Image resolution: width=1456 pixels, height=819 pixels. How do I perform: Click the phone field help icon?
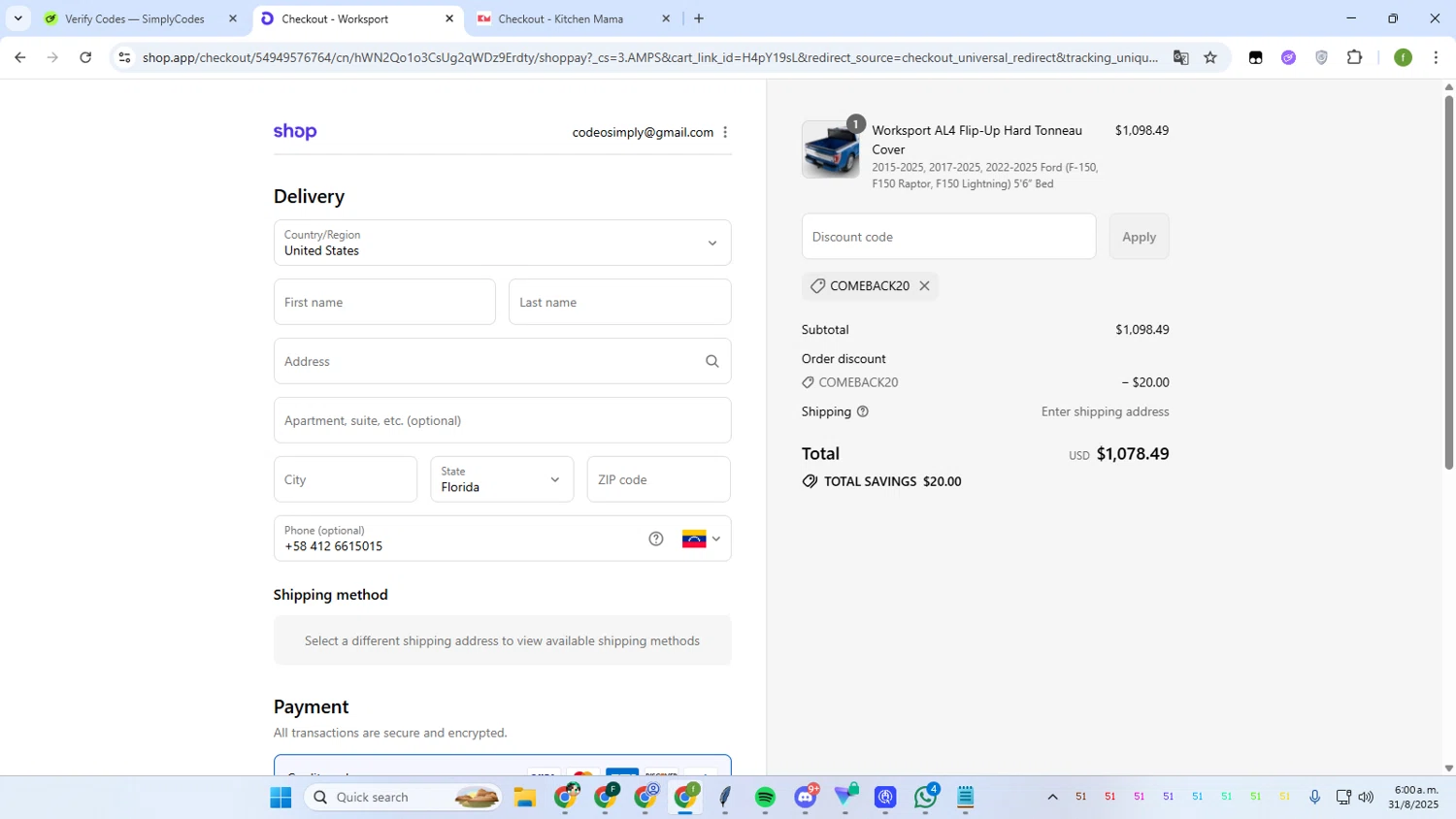[x=656, y=539]
